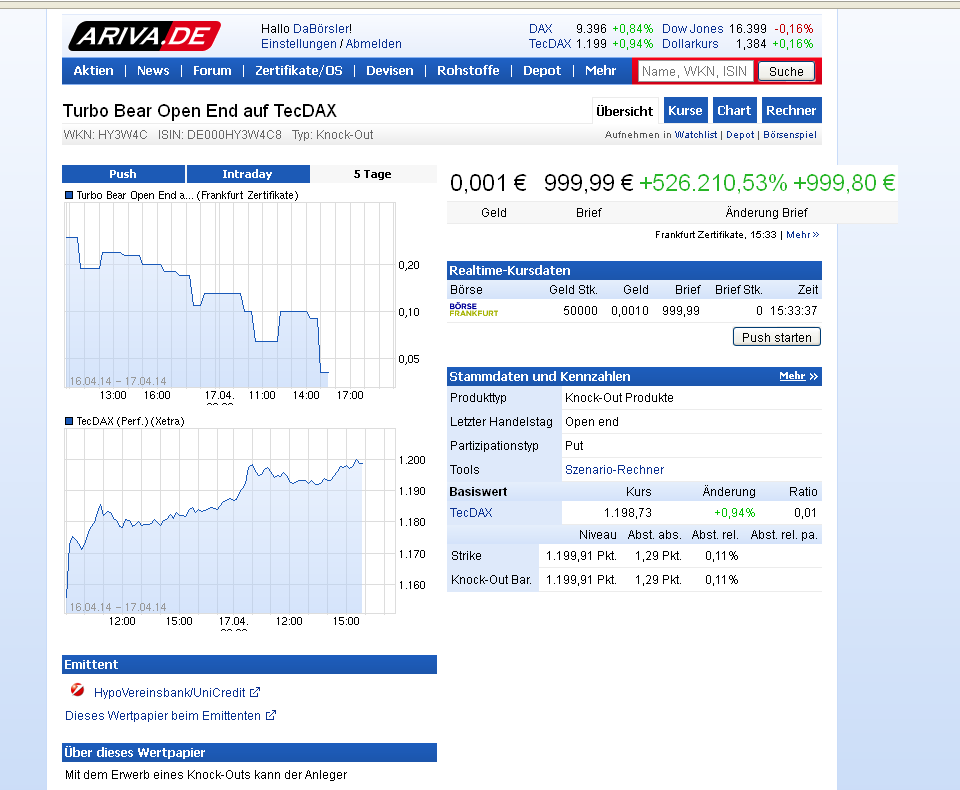Click the Strike level 1.199,91 Pkt.
The image size is (960, 790).
click(581, 555)
